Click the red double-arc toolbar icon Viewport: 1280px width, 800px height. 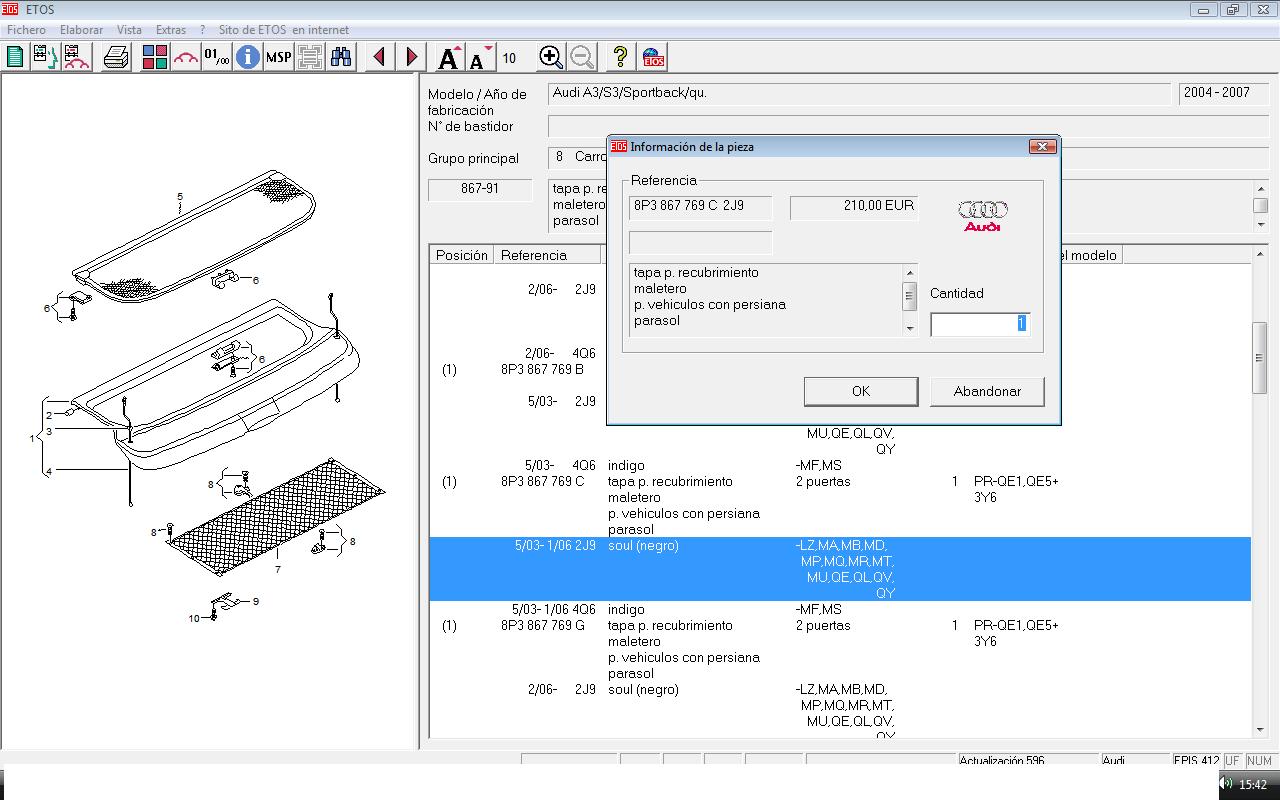pos(186,57)
